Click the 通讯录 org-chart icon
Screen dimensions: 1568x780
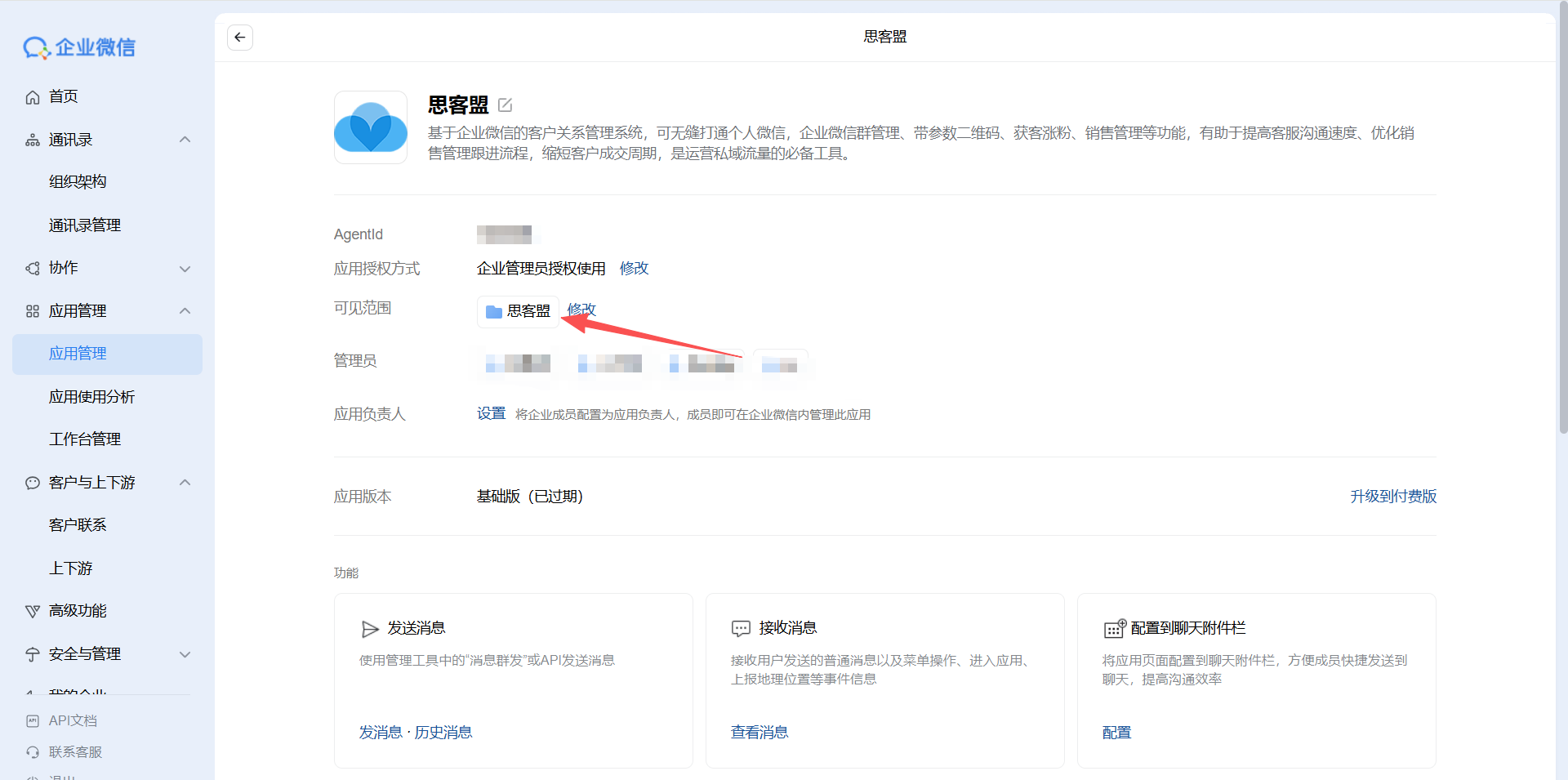33,140
